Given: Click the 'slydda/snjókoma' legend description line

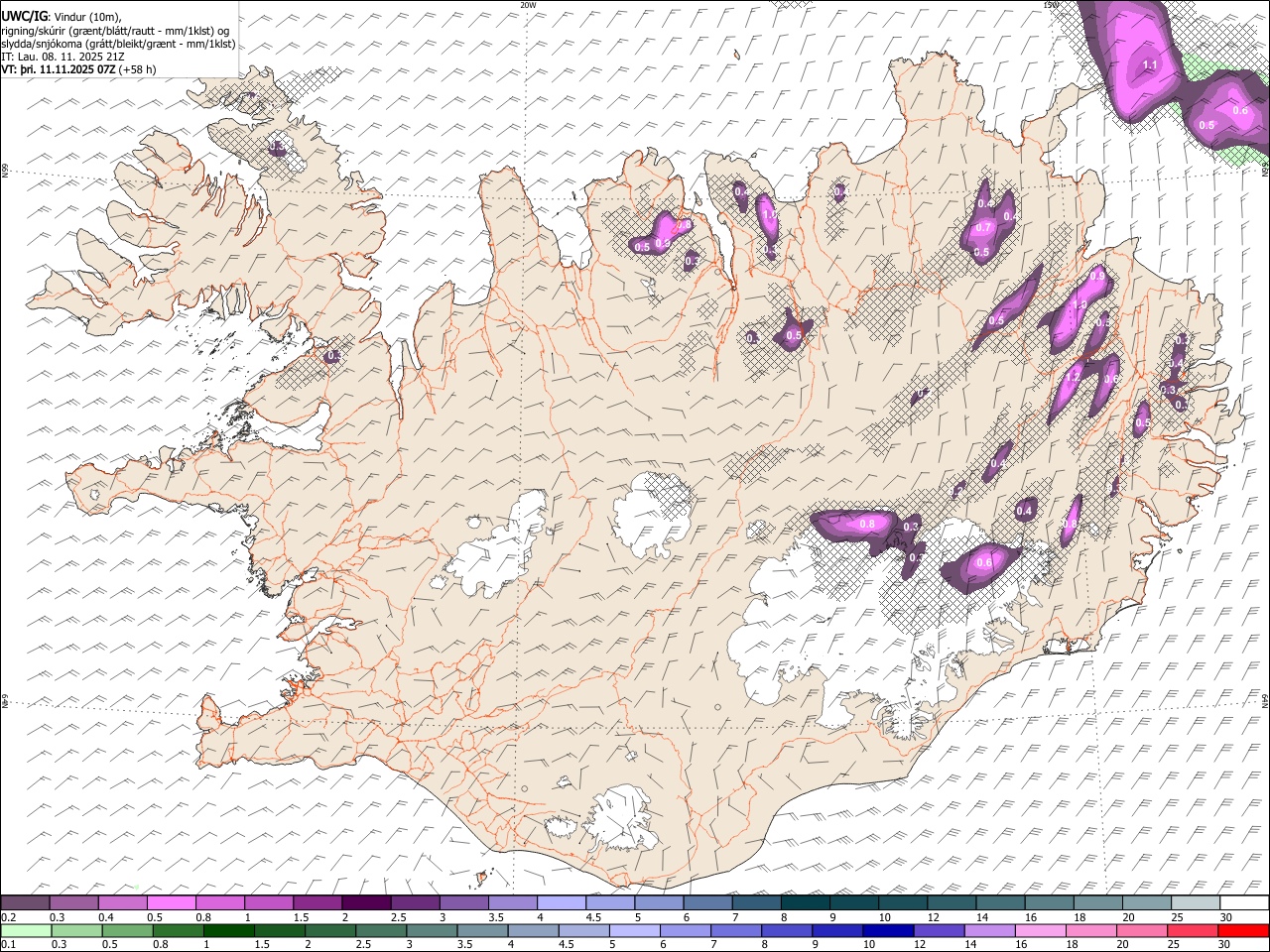Looking at the screenshot, I should click(x=118, y=44).
